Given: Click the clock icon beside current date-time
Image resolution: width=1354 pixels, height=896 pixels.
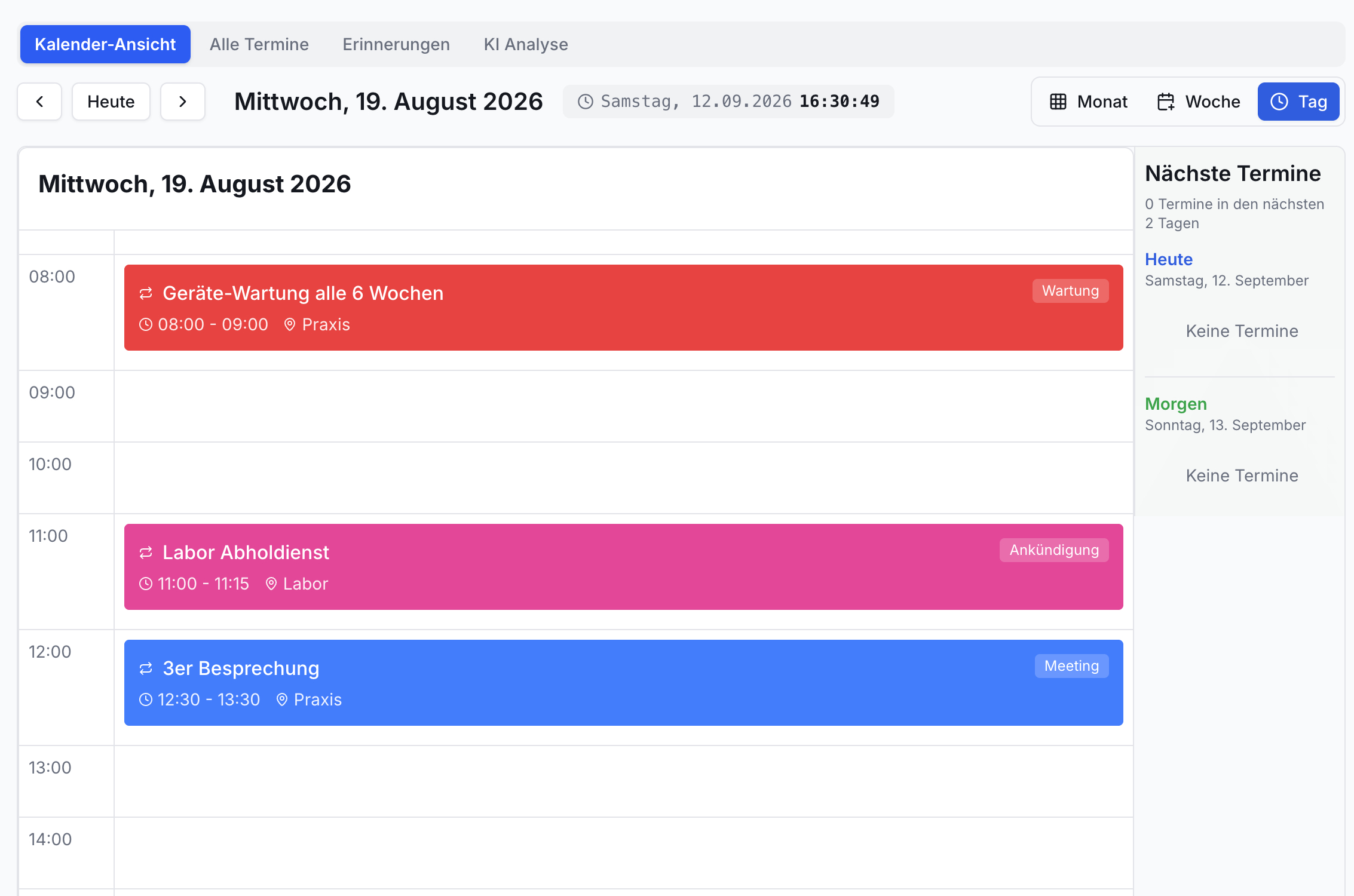Looking at the screenshot, I should tap(586, 102).
